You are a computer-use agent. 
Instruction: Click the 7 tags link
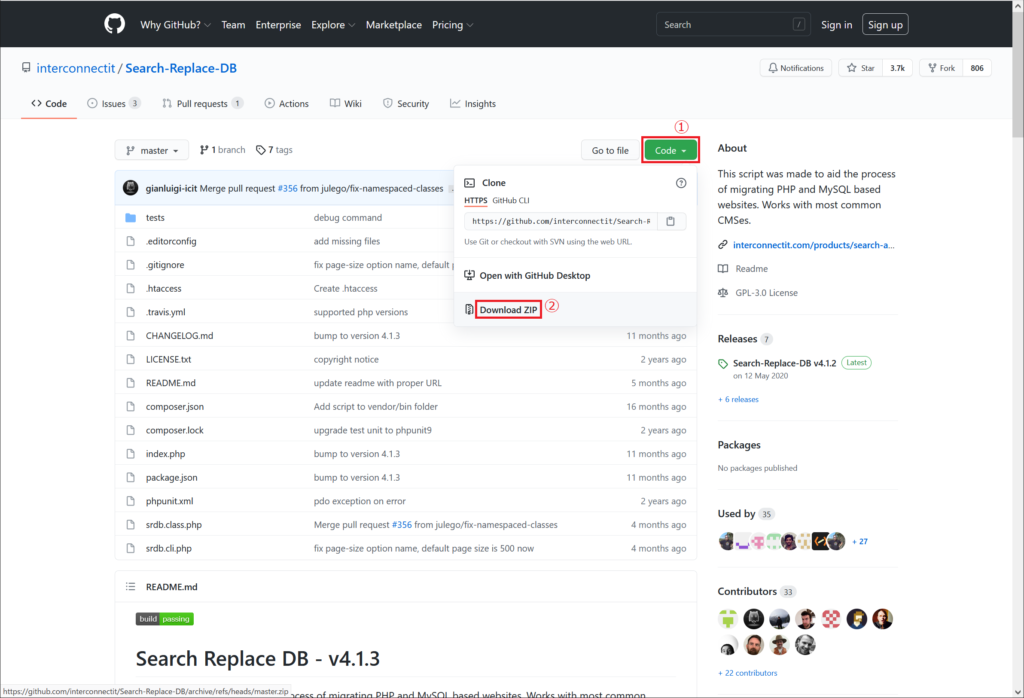point(274,150)
